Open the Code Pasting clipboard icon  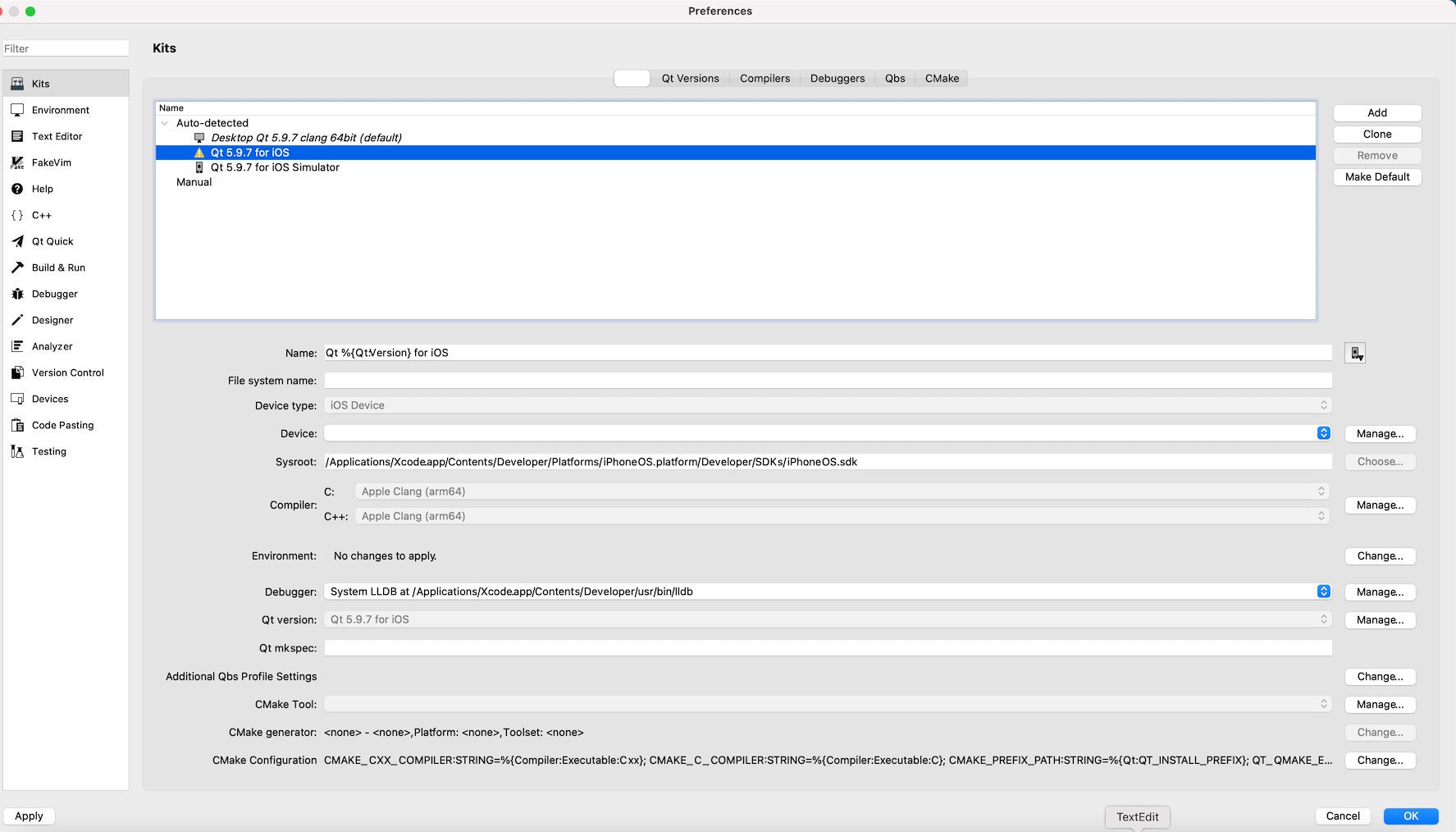pyautogui.click(x=17, y=425)
